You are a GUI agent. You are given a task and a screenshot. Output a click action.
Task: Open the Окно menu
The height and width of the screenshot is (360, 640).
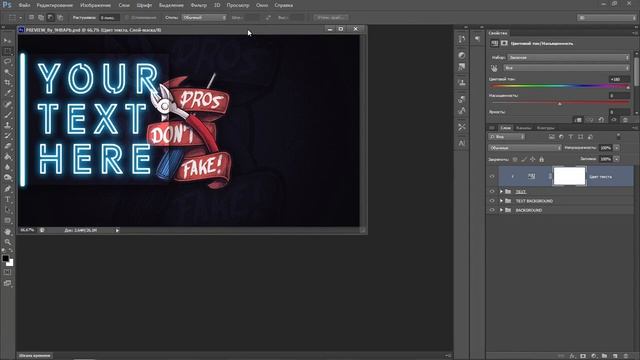point(262,5)
